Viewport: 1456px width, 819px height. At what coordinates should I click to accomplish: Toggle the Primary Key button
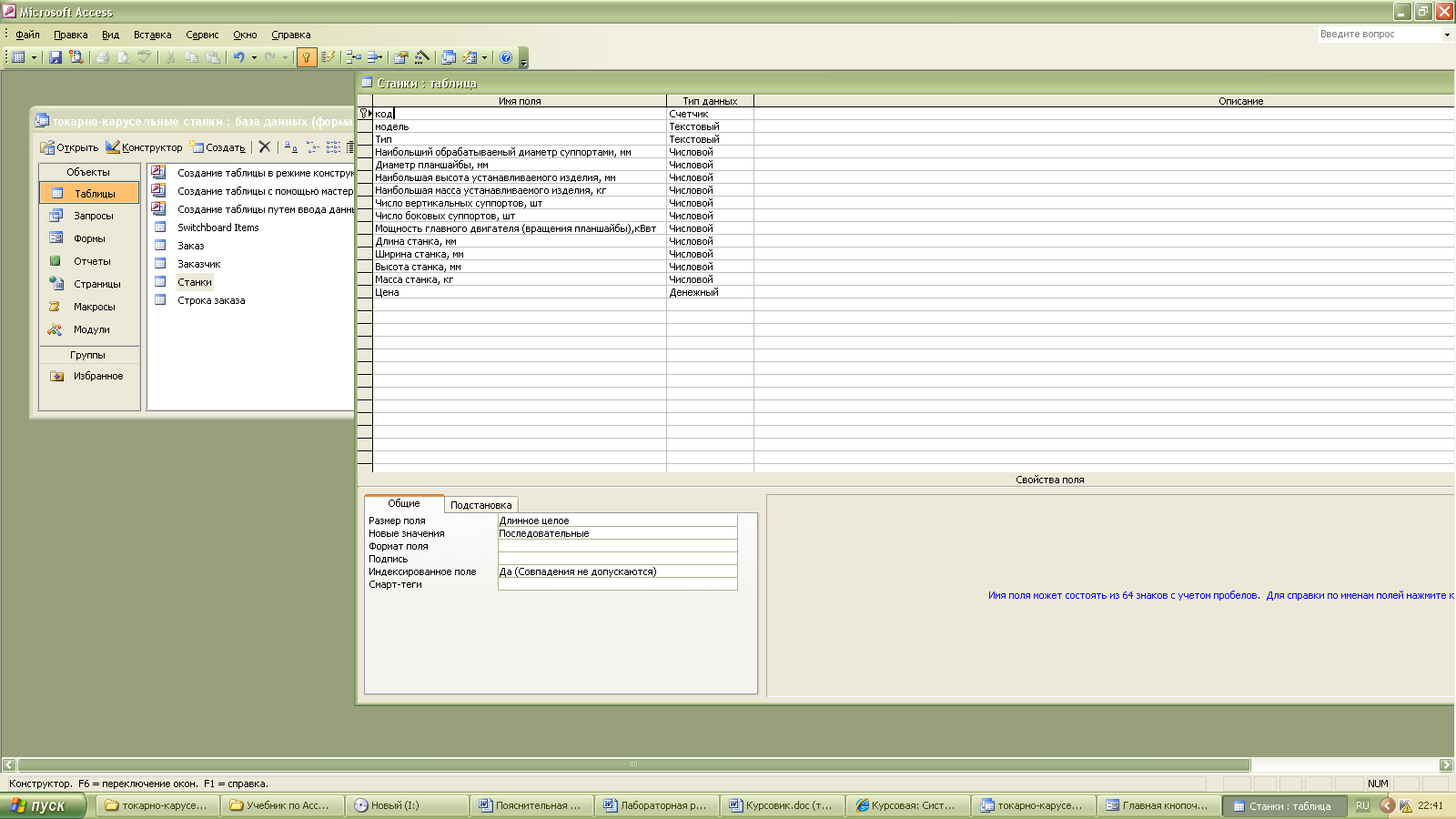[307, 57]
